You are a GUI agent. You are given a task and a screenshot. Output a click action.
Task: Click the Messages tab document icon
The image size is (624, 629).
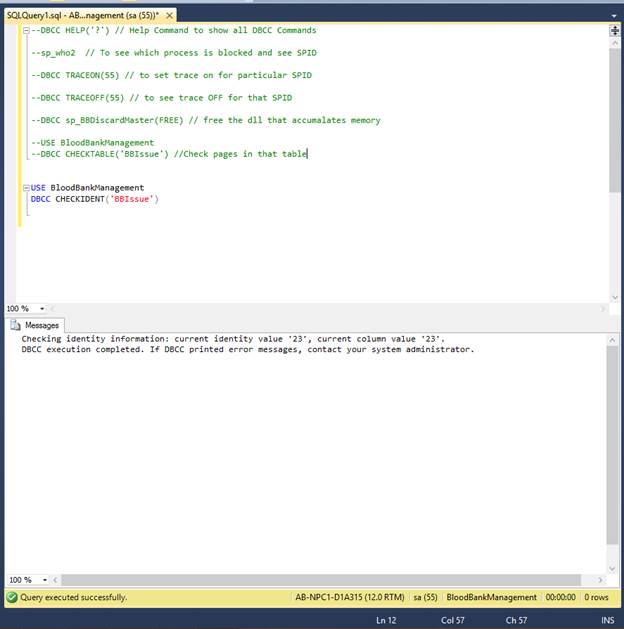[15, 325]
